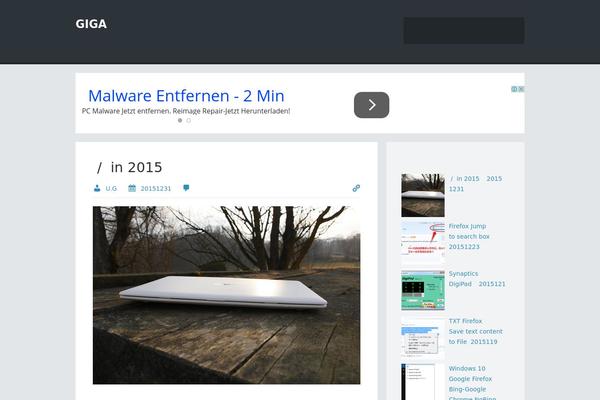Screen dimensions: 600x400
Task: Open the Windows 10 post thumbnail
Action: [x=423, y=382]
